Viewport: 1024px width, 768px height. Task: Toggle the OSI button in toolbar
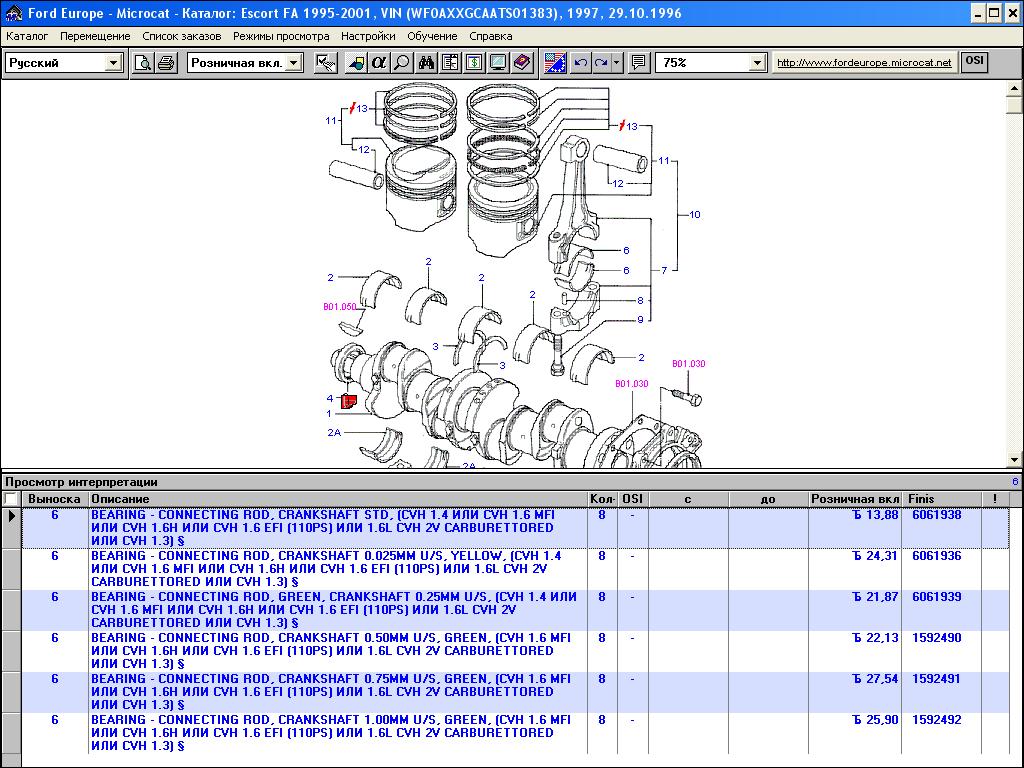pyautogui.click(x=973, y=62)
